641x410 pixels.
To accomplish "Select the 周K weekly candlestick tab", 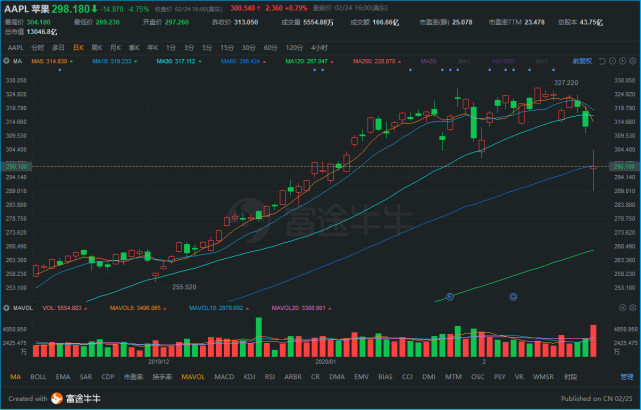I will coord(97,48).
